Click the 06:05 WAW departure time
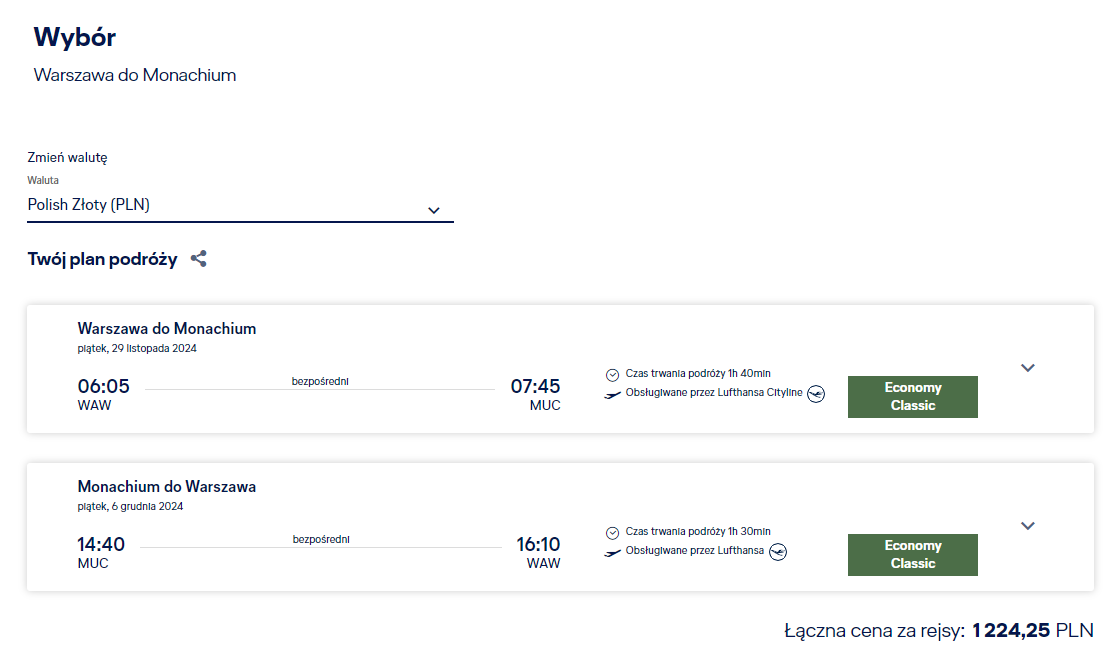 (x=104, y=386)
